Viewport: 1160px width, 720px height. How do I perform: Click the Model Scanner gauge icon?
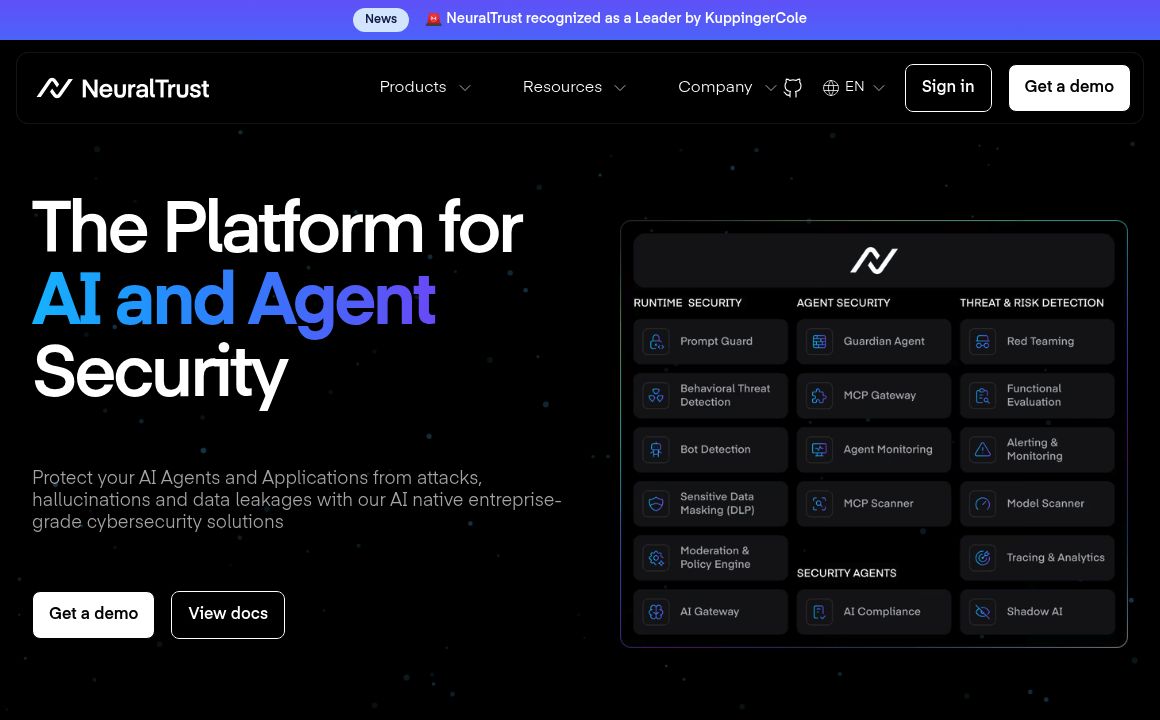pyautogui.click(x=982, y=504)
